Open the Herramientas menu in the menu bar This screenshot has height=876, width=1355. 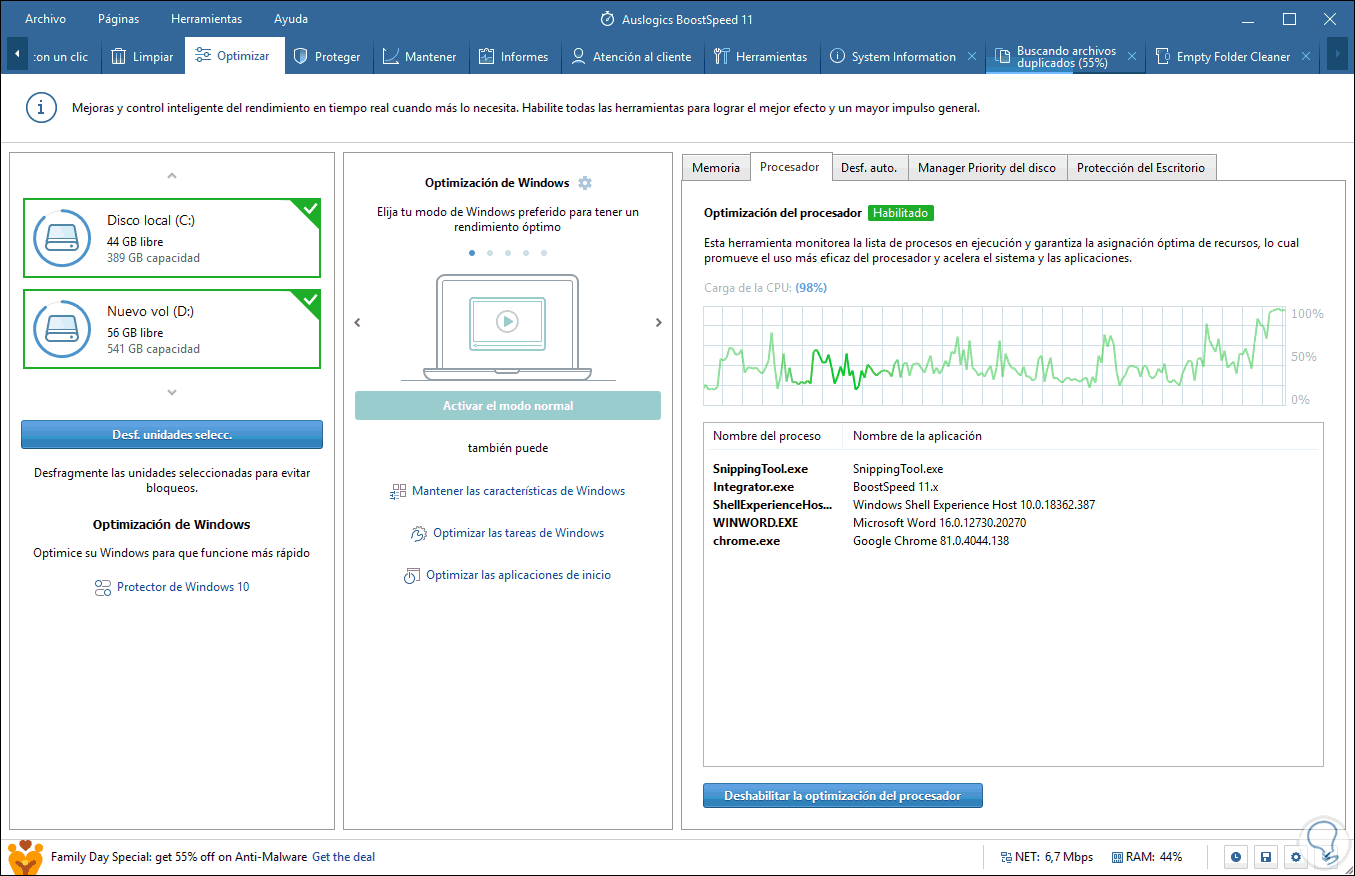coord(206,19)
